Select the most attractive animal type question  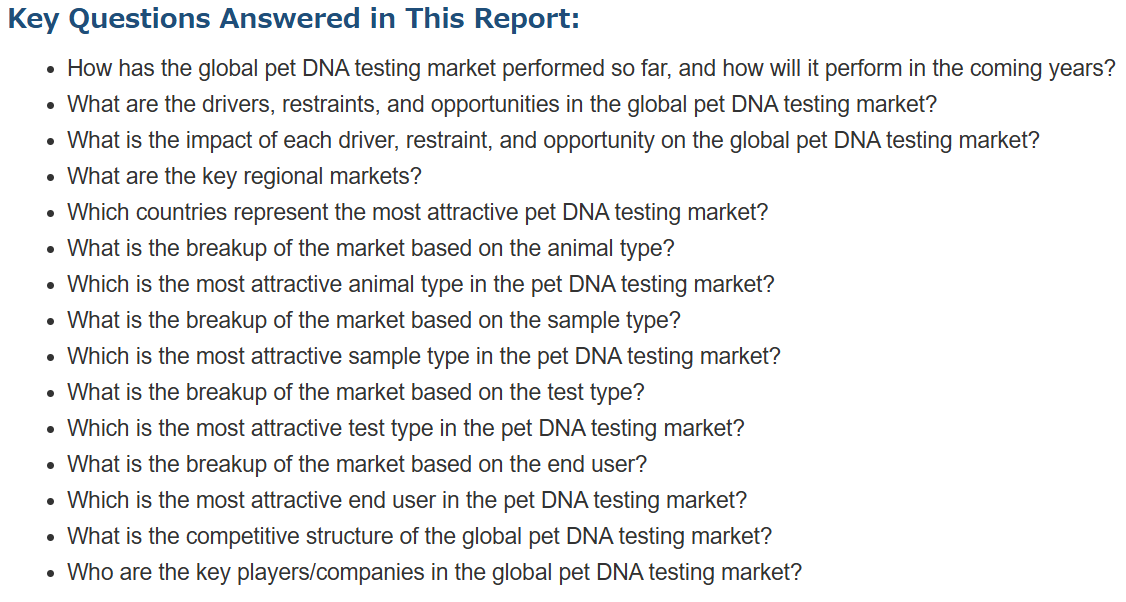click(x=421, y=284)
